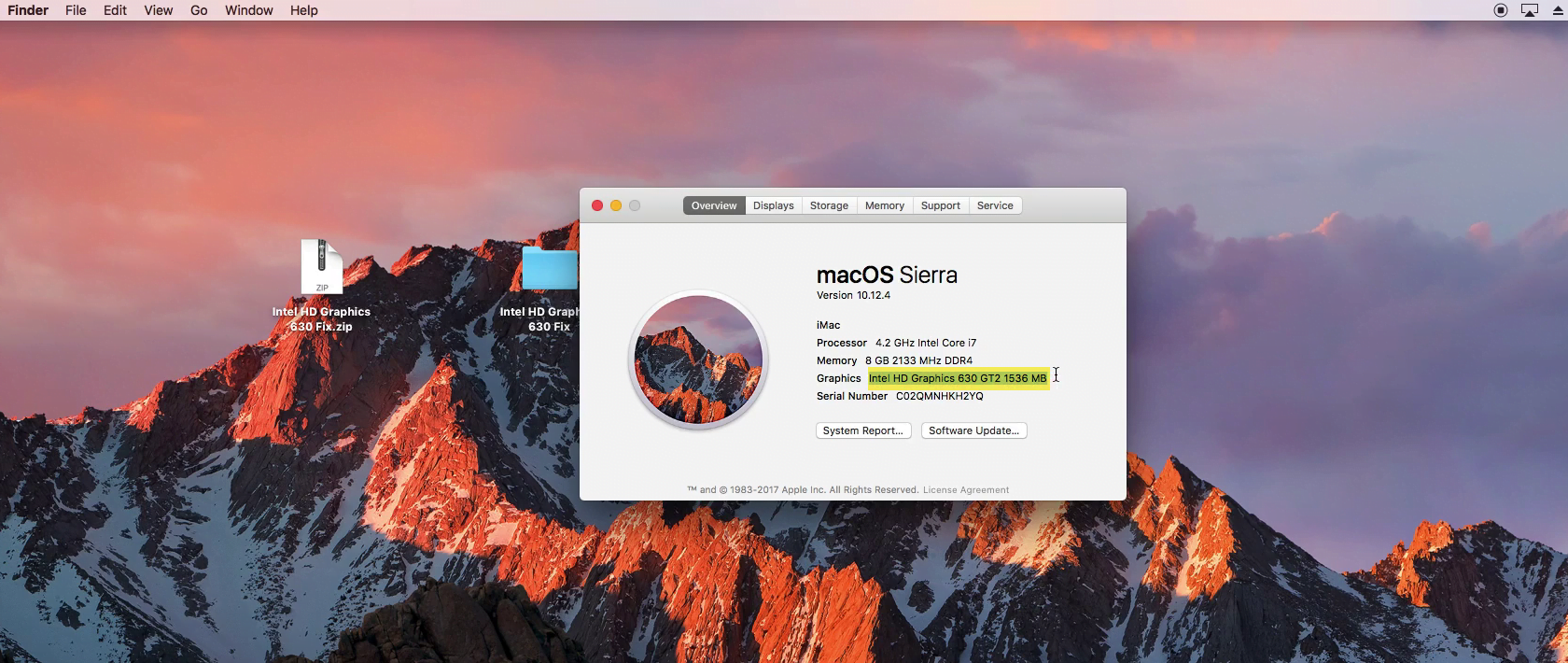
Task: Open the Window menu
Action: tap(249, 10)
